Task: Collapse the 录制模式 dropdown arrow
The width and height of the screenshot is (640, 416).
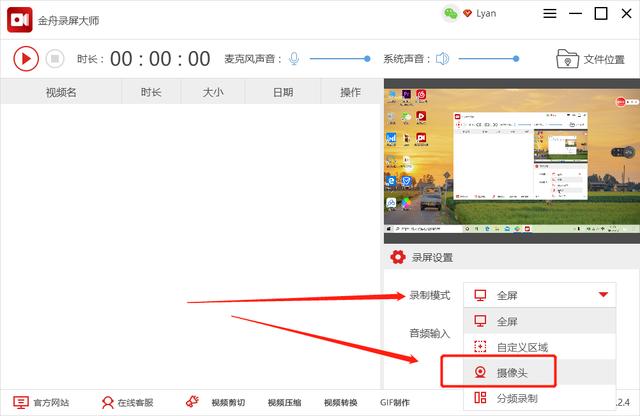Action: (x=603, y=295)
